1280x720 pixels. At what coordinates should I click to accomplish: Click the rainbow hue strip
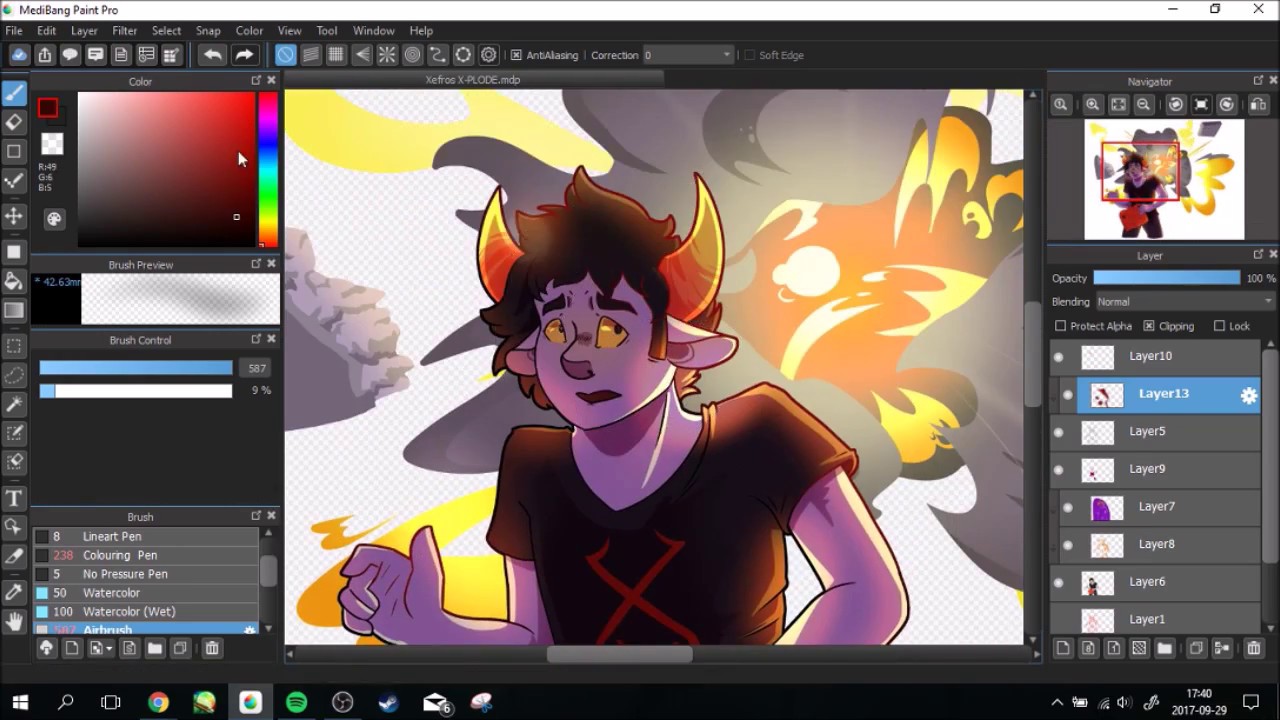(268, 170)
